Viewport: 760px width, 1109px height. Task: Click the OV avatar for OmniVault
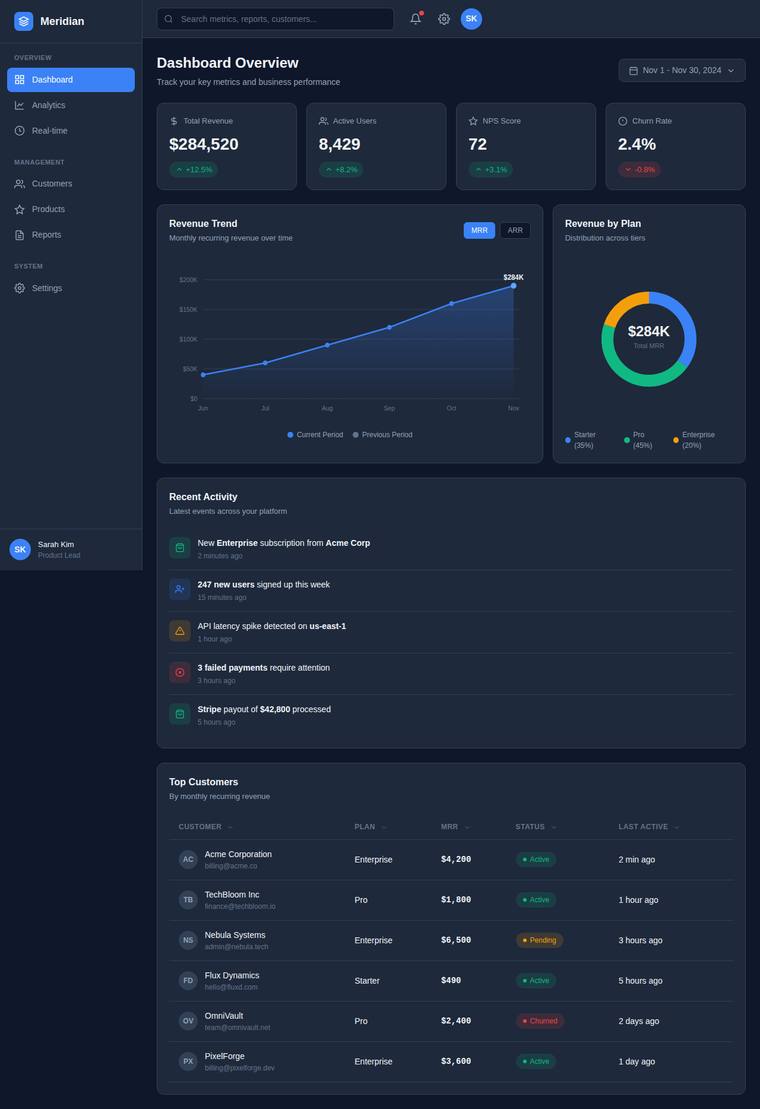pos(188,1021)
